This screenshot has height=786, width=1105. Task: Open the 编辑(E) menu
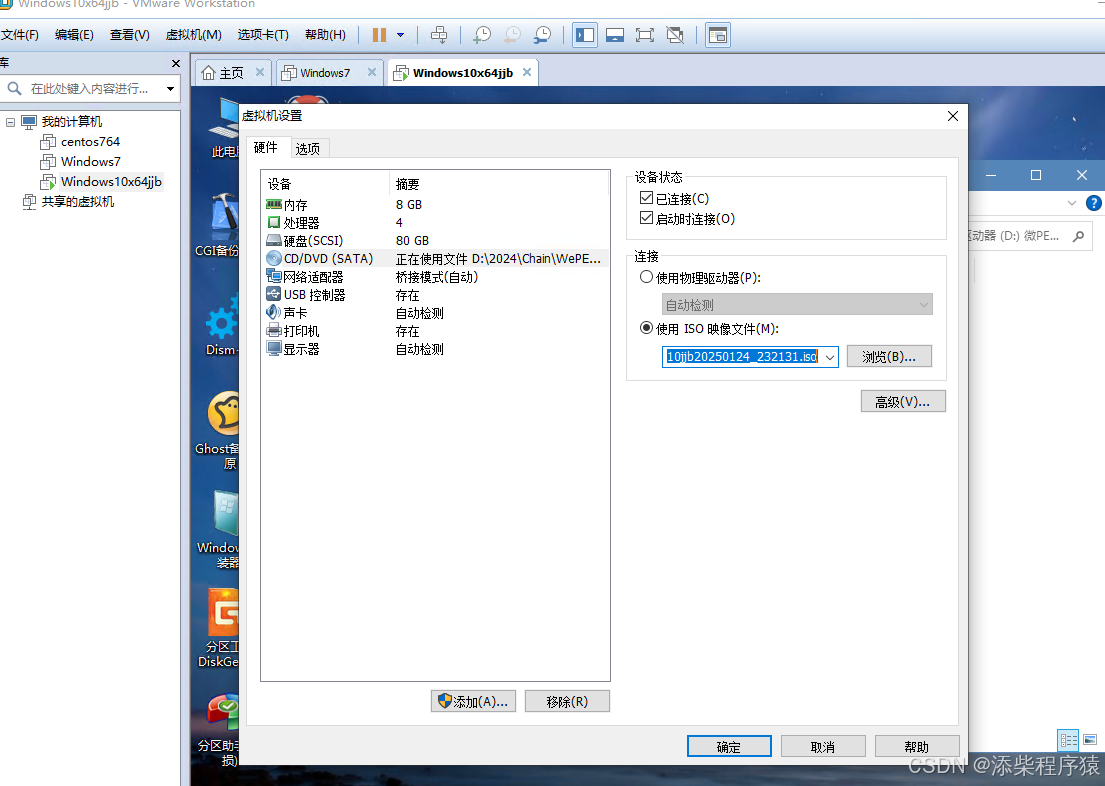tap(74, 35)
